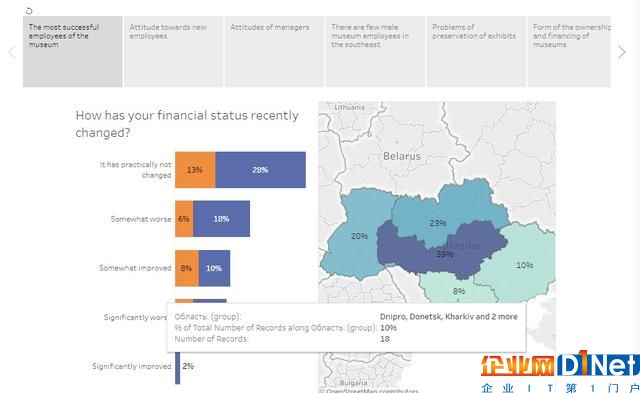Open the 'Attitudes of managers' tab
640x393 pixels.
point(274,51)
